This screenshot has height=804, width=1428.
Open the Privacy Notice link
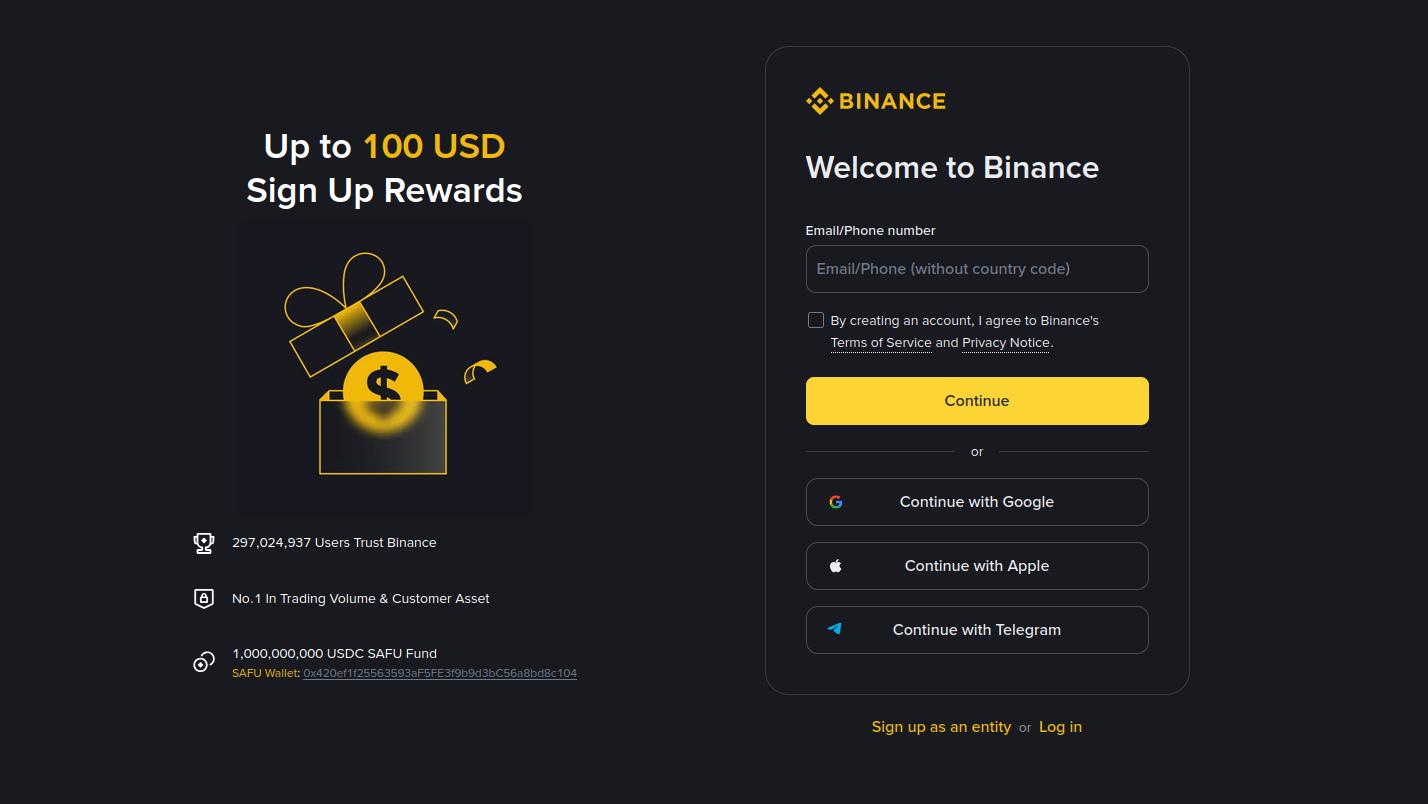pyautogui.click(x=1005, y=342)
